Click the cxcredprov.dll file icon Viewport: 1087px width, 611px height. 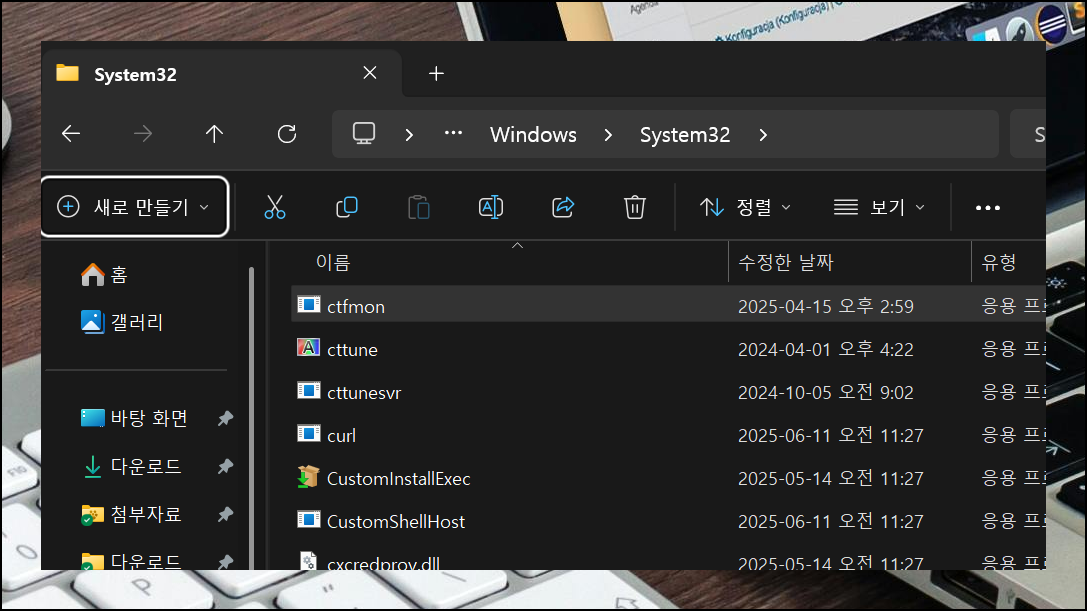(x=308, y=560)
